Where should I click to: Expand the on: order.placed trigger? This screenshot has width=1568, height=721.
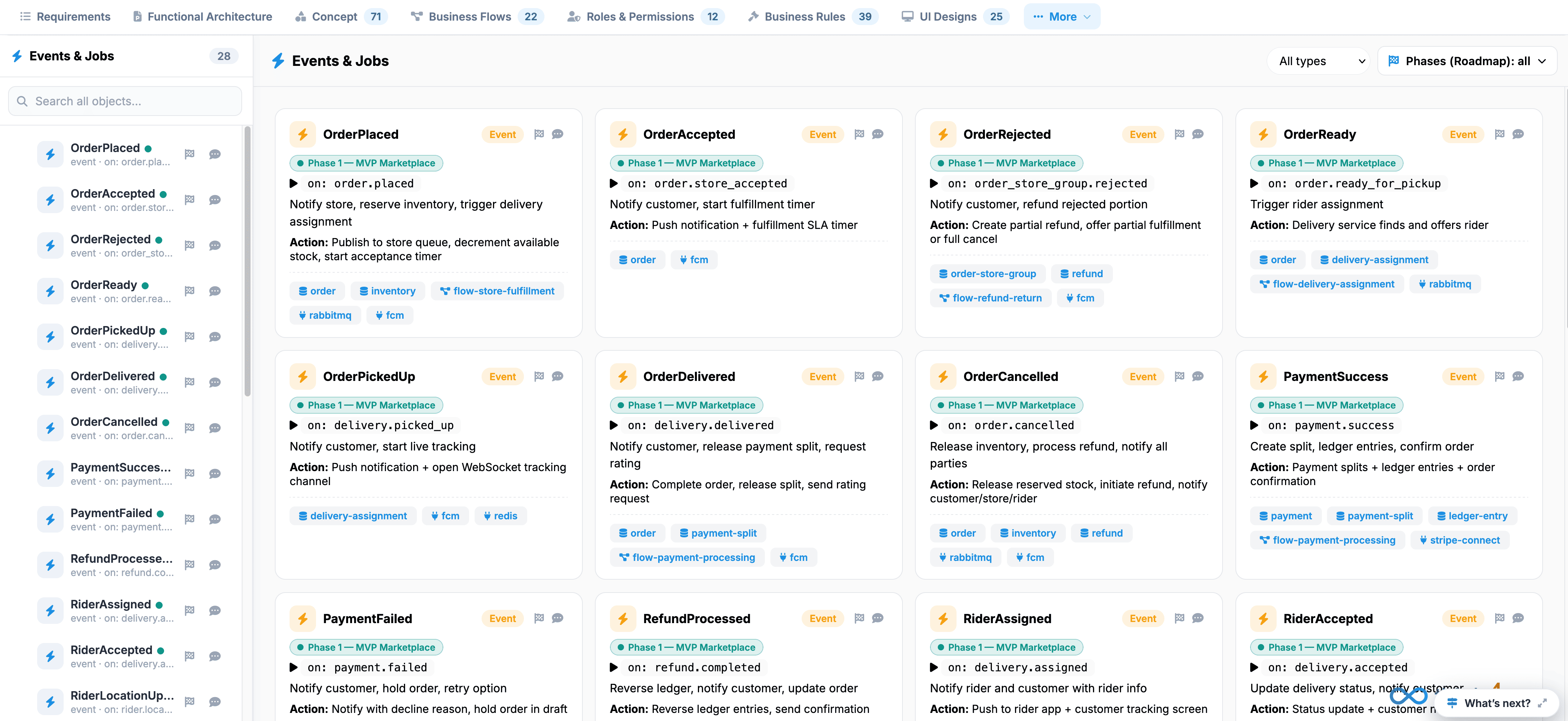click(293, 183)
